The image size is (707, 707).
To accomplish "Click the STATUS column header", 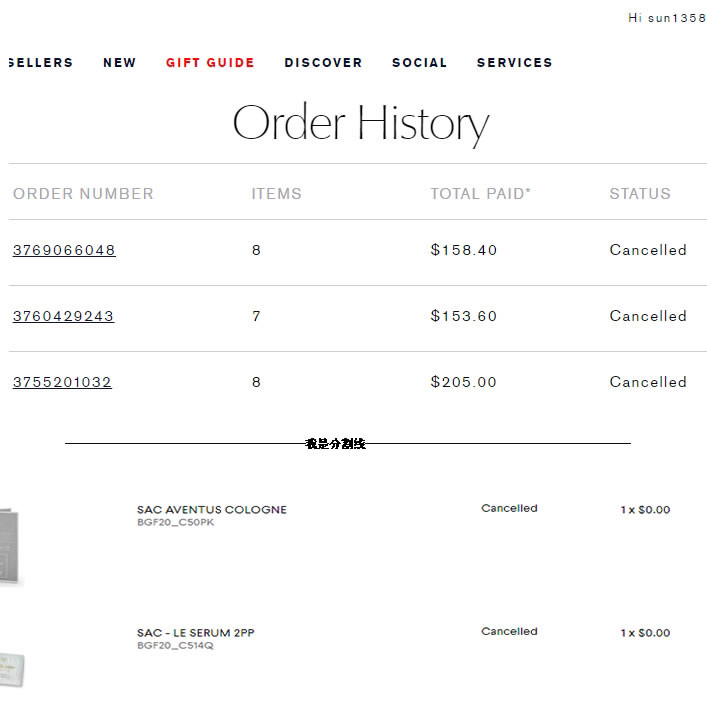I will pyautogui.click(x=640, y=193).
